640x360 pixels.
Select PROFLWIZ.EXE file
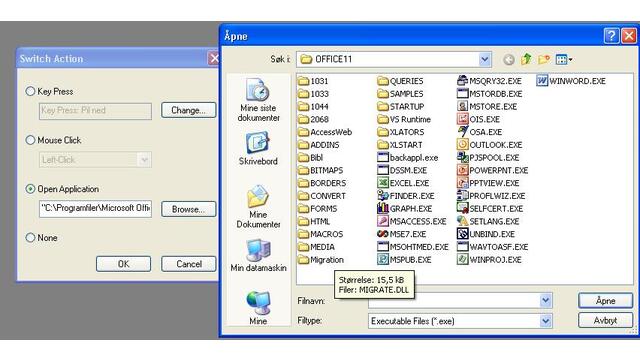click(491, 196)
